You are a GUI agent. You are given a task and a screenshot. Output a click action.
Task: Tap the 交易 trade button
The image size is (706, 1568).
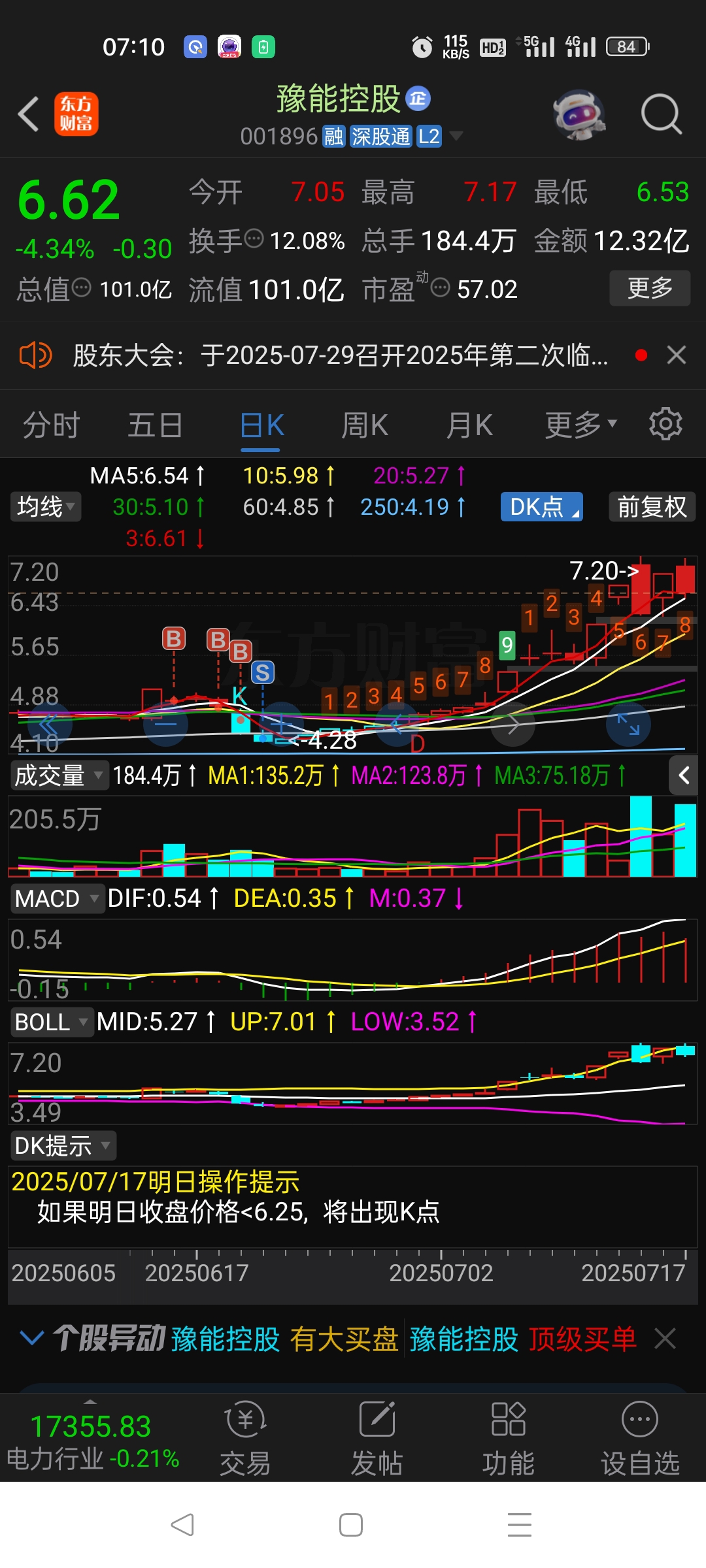[246, 1439]
